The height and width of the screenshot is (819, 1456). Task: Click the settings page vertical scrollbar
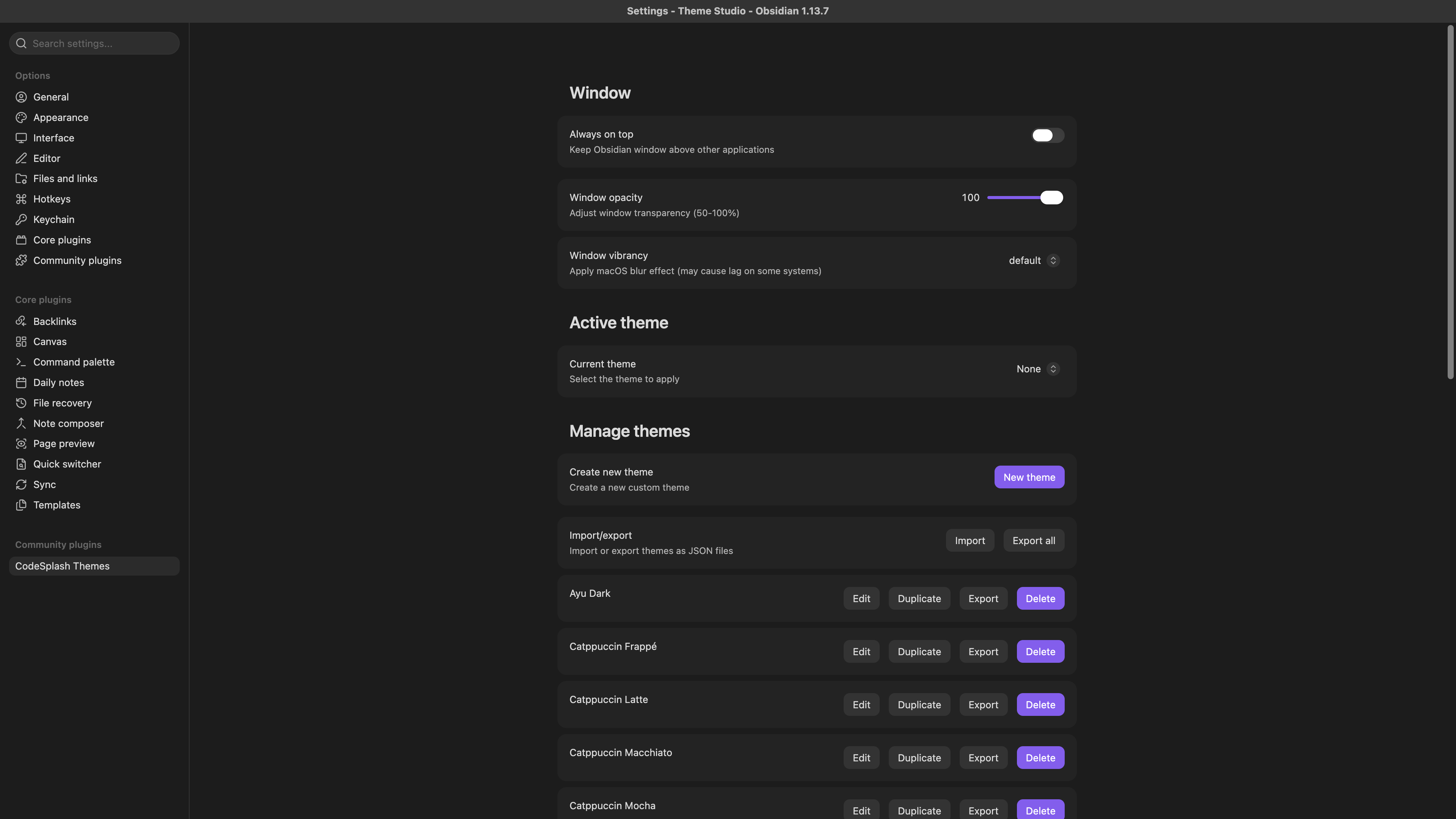coord(1450,202)
